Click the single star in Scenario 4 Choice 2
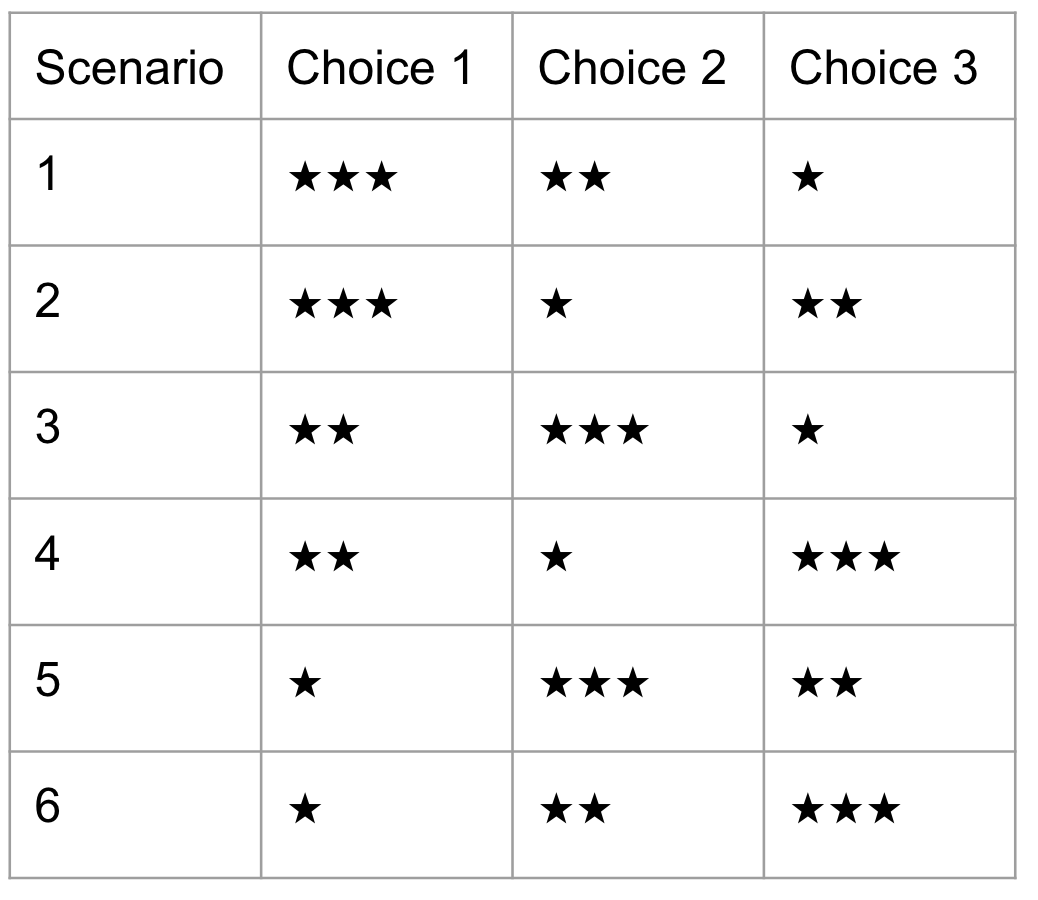This screenshot has height=900, width=1038. tap(556, 557)
